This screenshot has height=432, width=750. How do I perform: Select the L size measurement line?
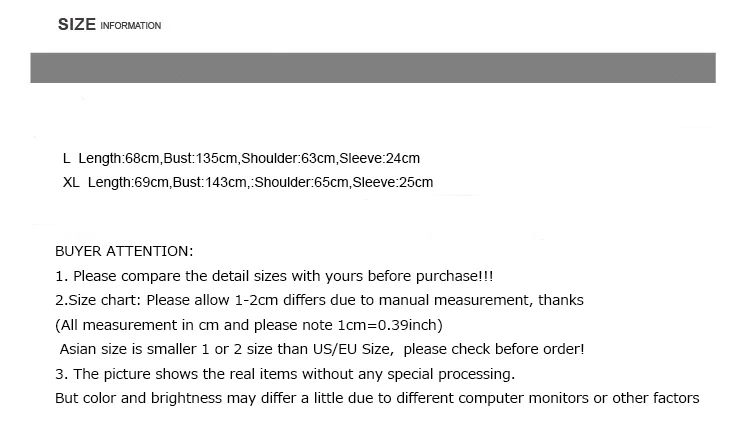point(241,158)
